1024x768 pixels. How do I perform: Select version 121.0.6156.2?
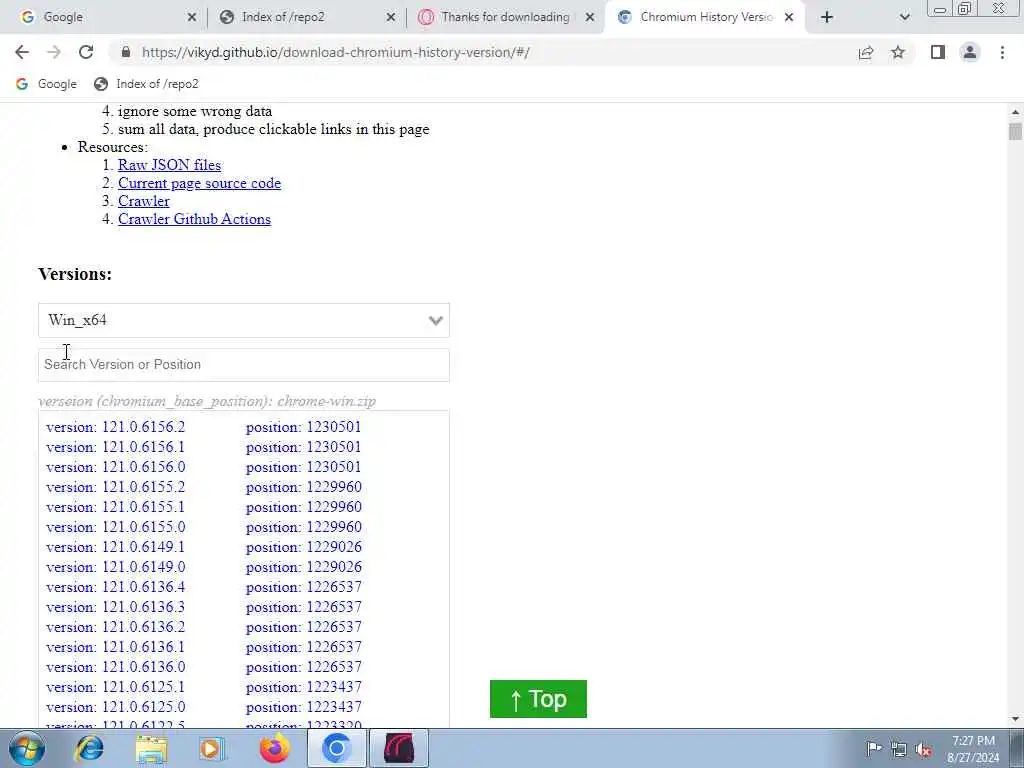[x=116, y=427]
